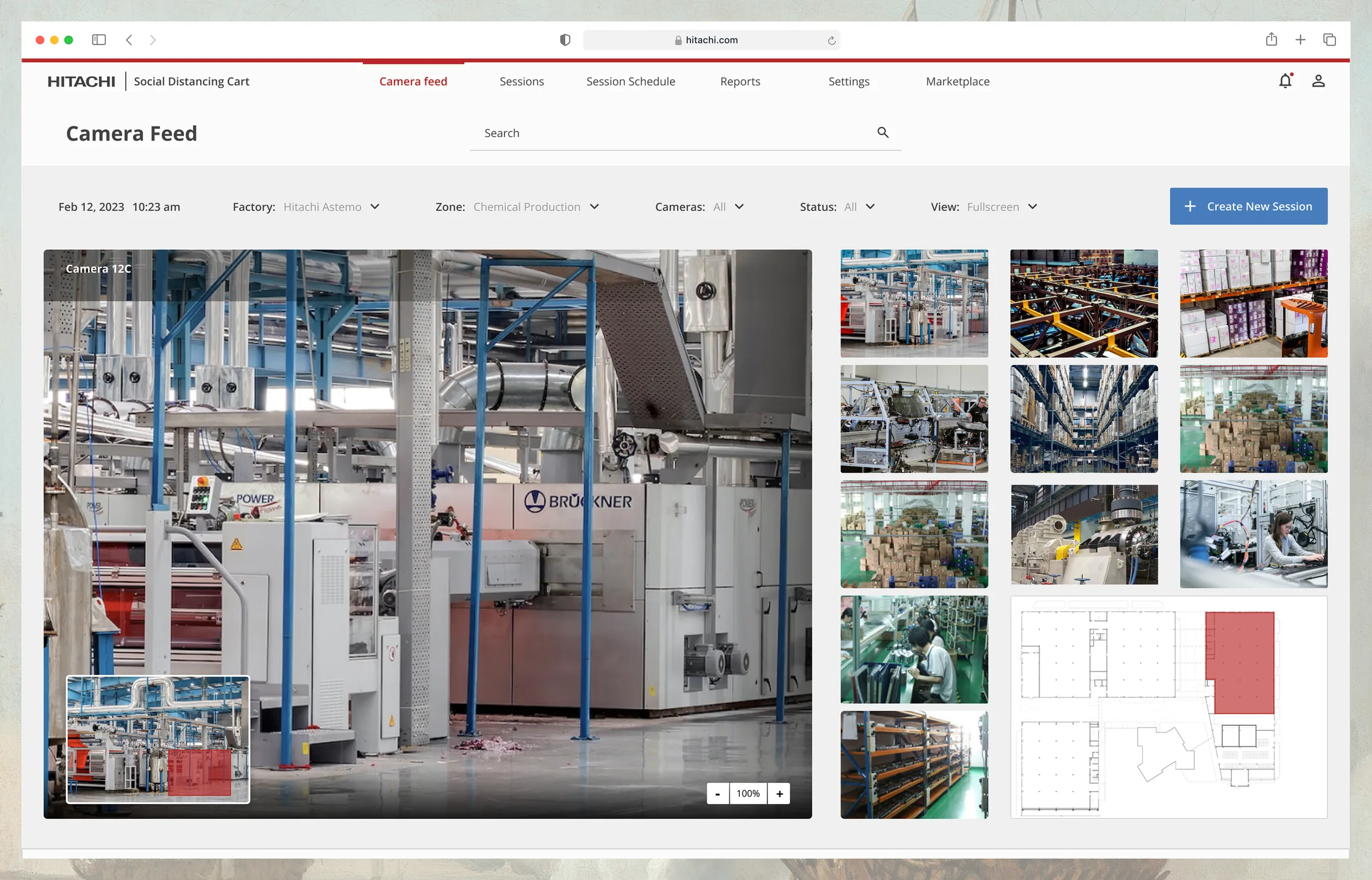
Task: Click the search magnifier icon
Action: coord(883,133)
